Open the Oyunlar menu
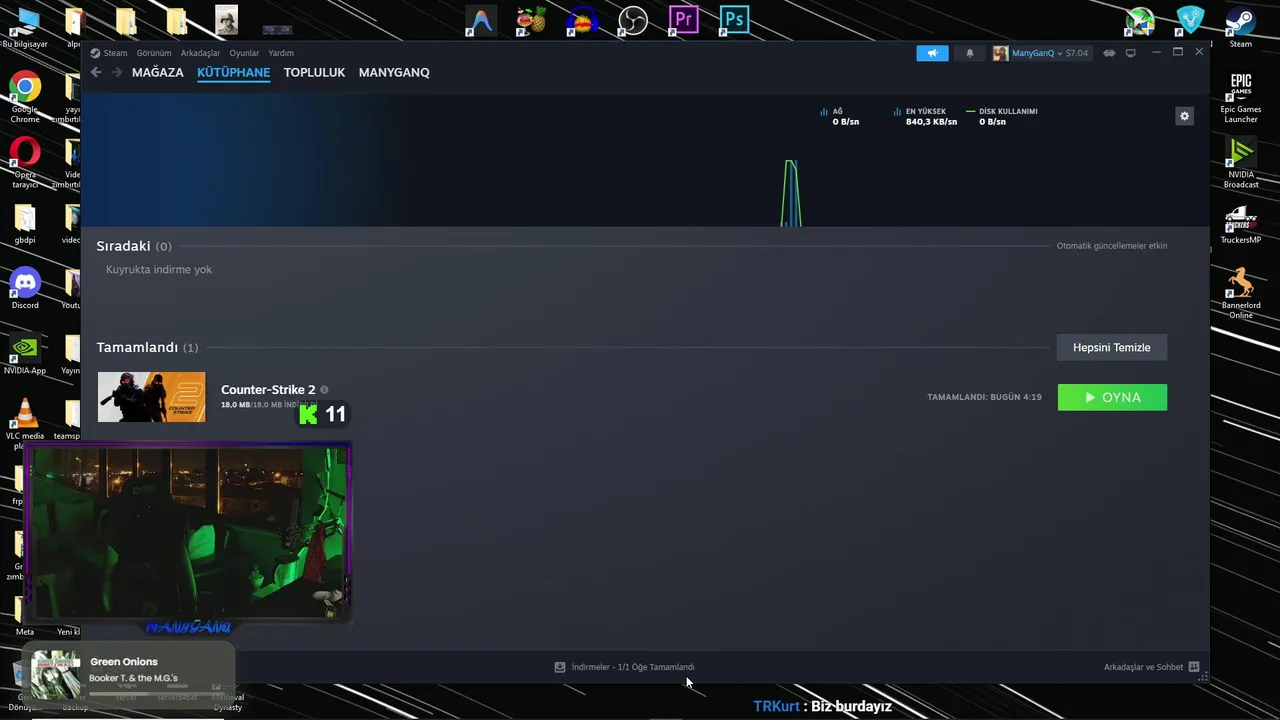This screenshot has height=720, width=1280. coord(244,53)
